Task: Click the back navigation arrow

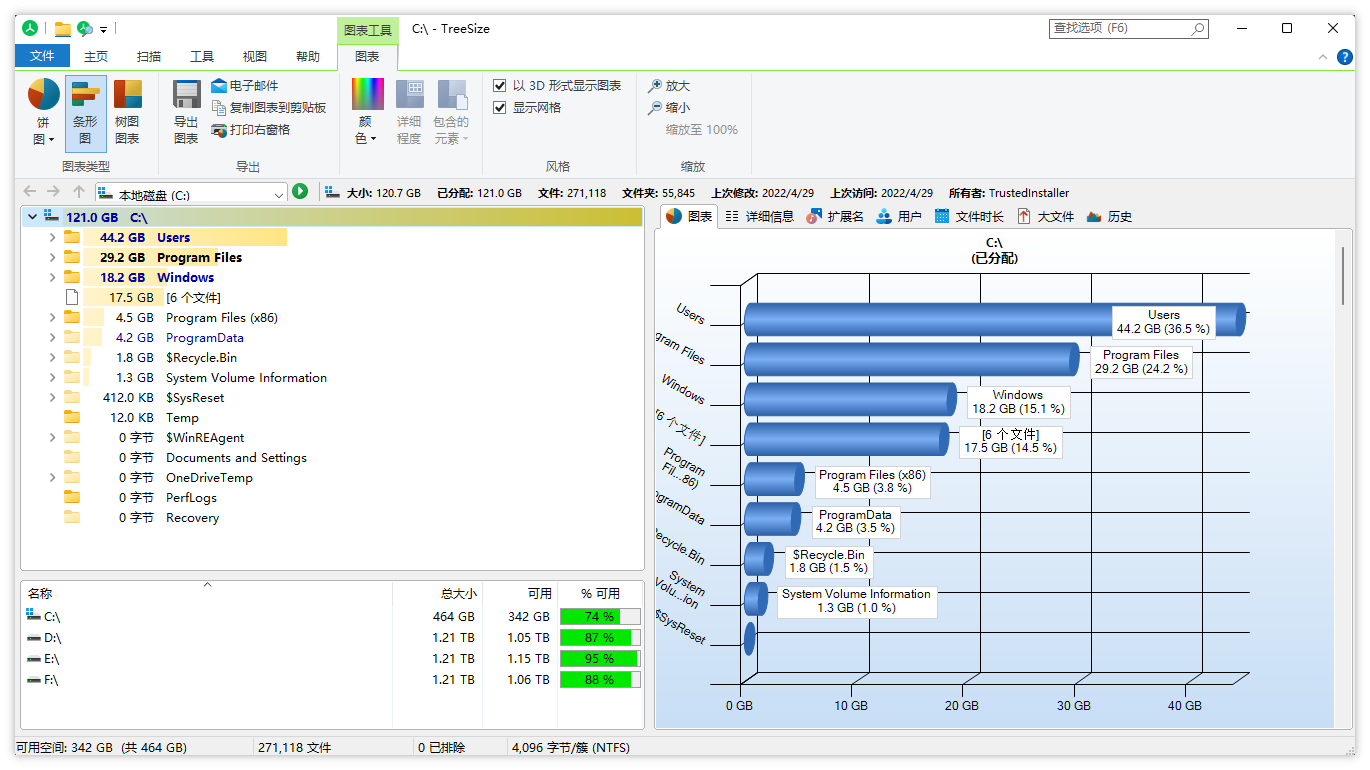Action: 29,191
